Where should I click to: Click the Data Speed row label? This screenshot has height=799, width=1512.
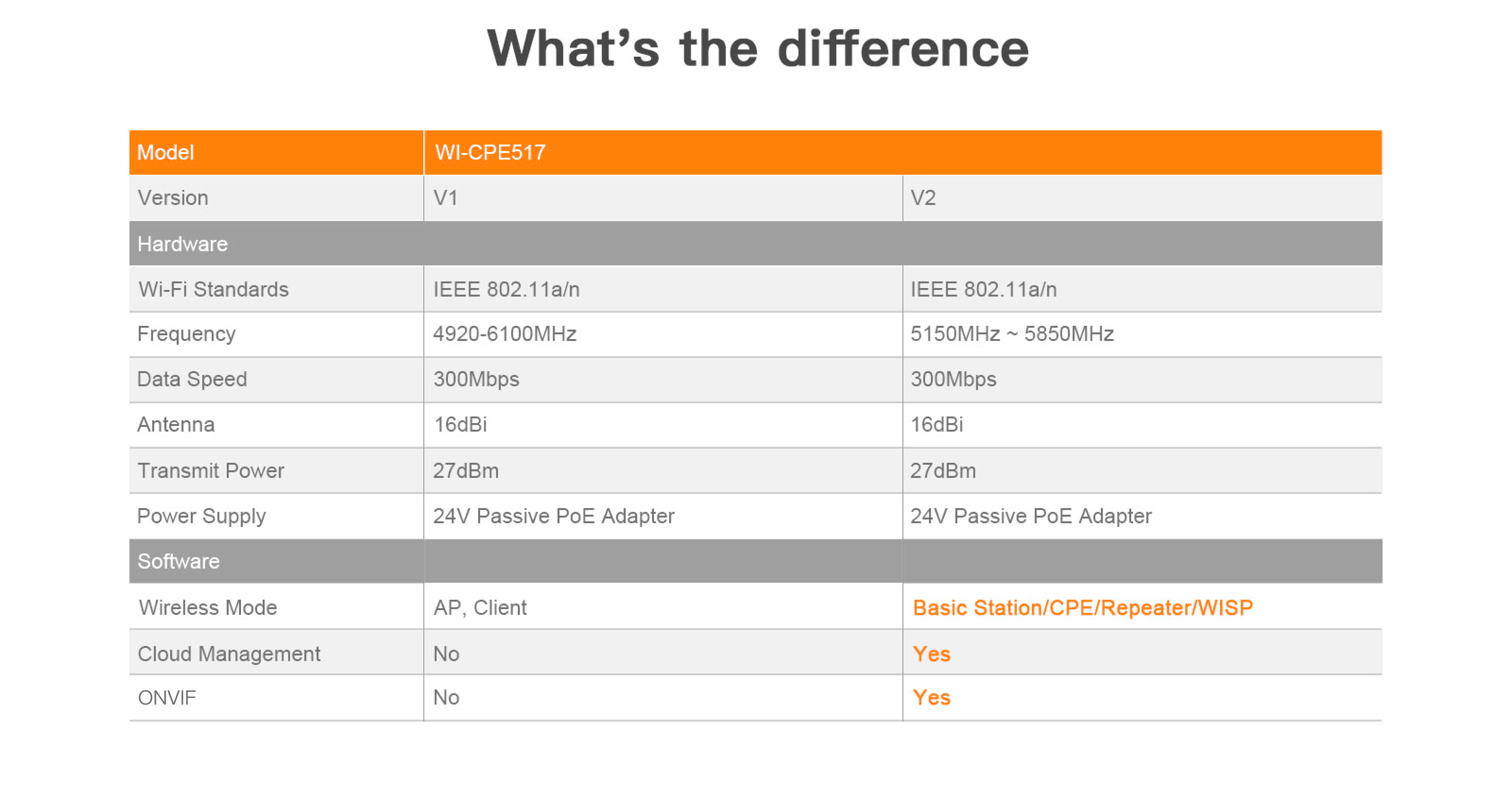[x=192, y=379]
